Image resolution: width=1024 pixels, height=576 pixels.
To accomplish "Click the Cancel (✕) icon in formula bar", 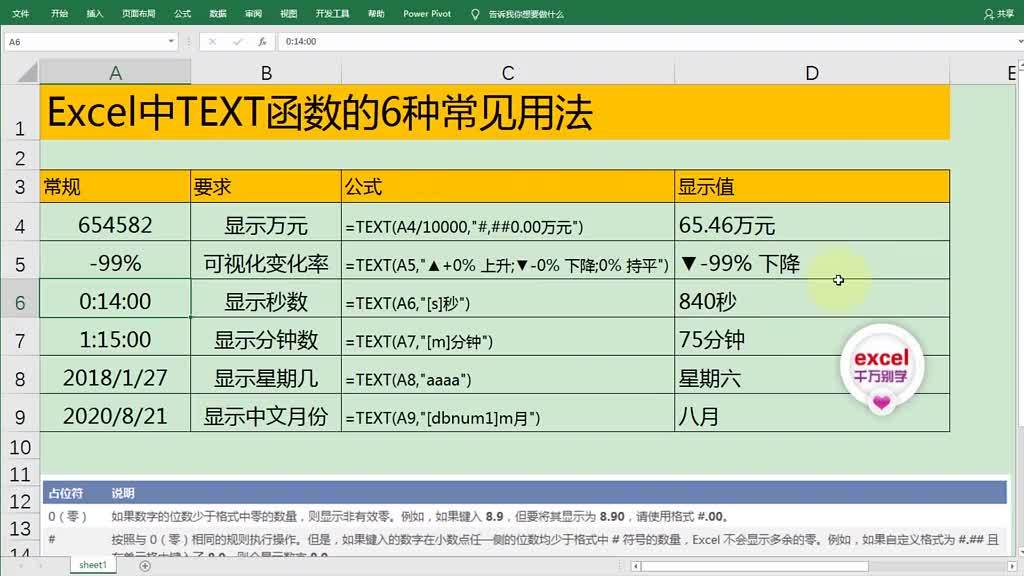I will pos(211,41).
